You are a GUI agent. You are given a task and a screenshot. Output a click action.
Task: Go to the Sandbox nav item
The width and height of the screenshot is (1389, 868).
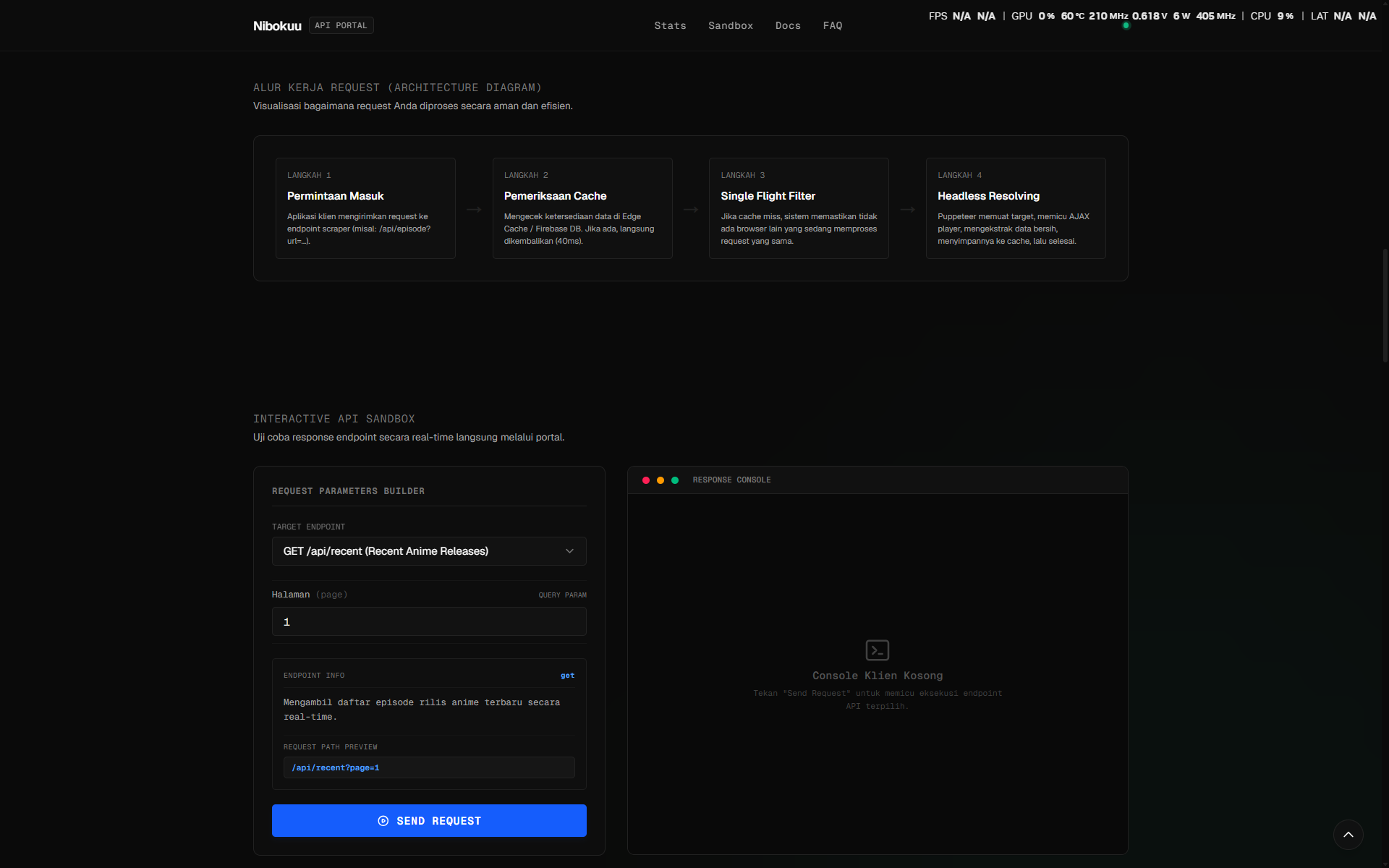(731, 25)
